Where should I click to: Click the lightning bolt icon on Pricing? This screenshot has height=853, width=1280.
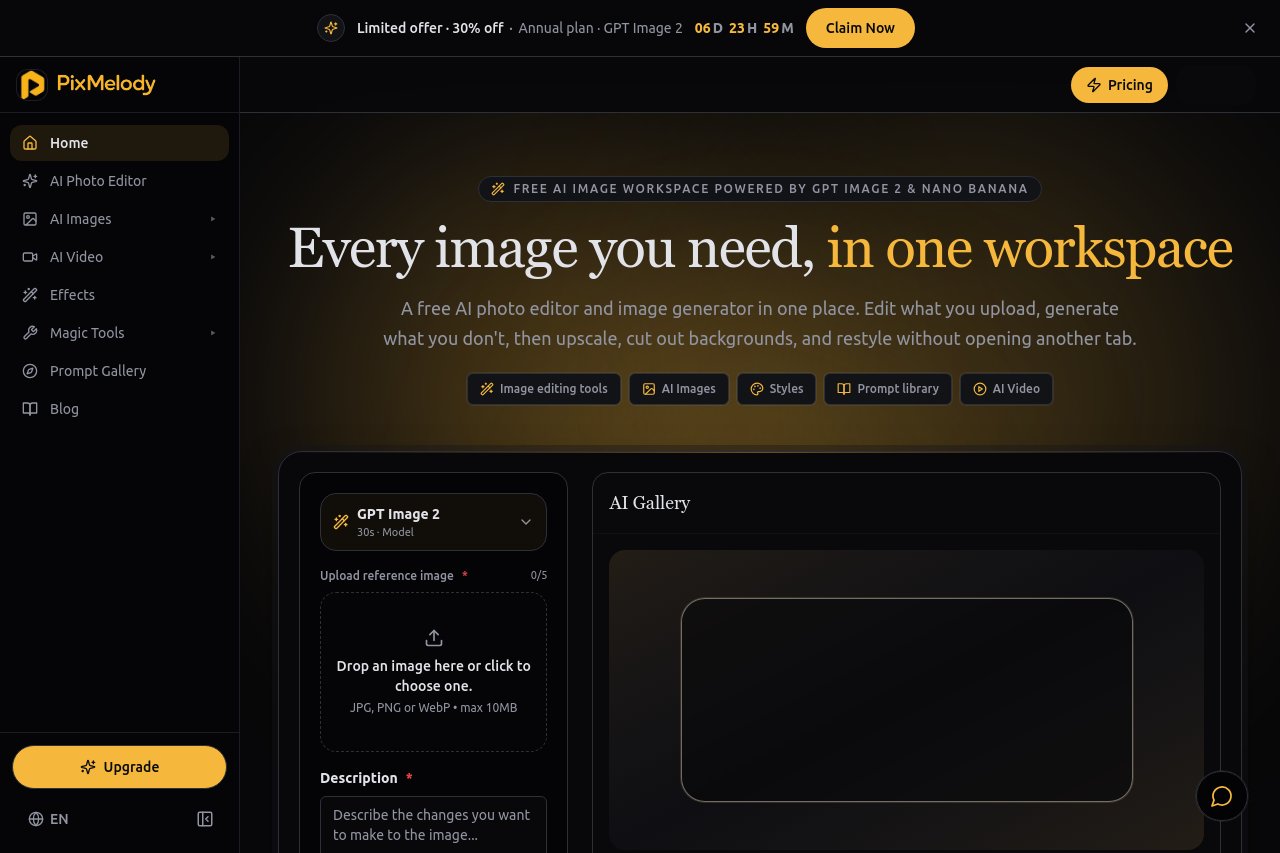[x=1094, y=85]
